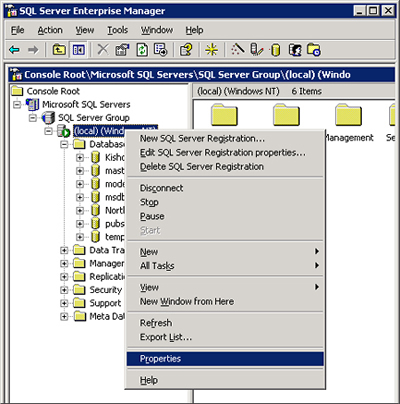The height and width of the screenshot is (404, 400).
Task: Click the Security folder icon in tree
Action: coord(79,290)
